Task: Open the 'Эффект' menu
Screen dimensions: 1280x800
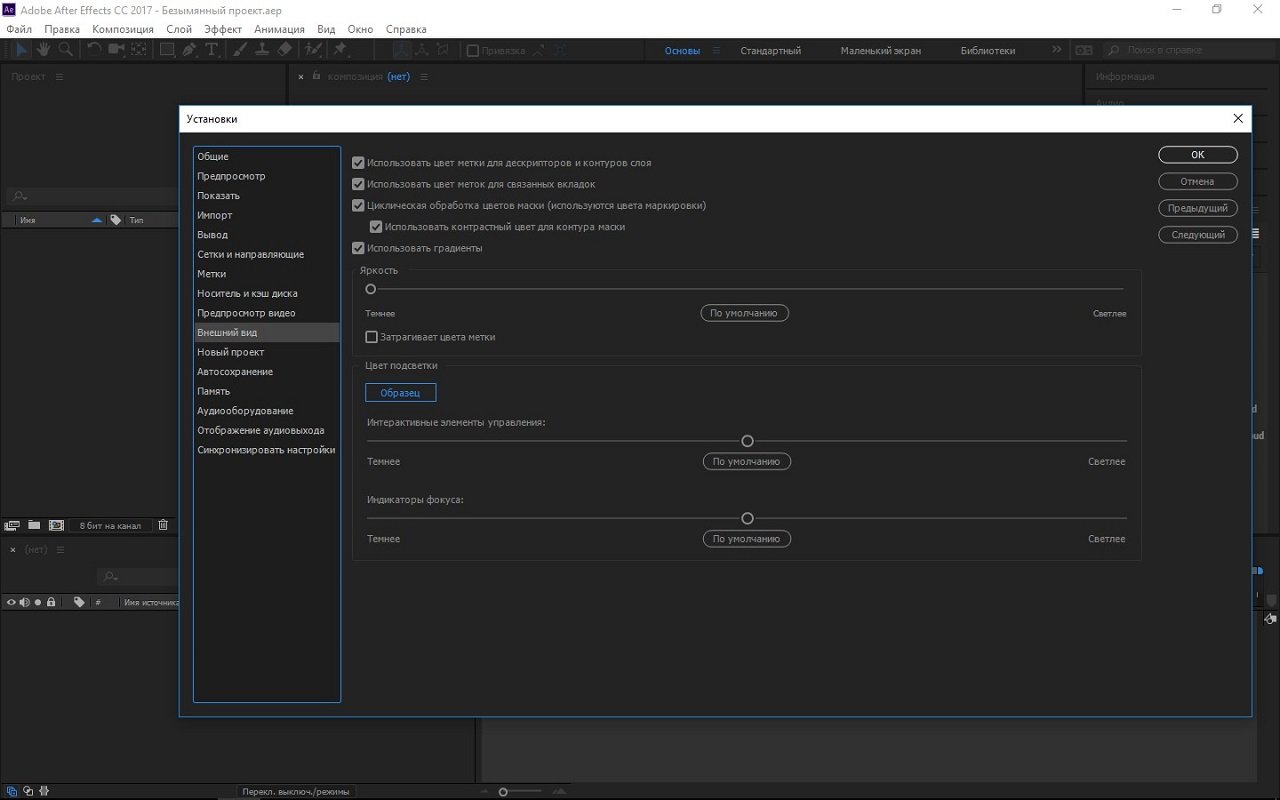Action: click(x=222, y=29)
